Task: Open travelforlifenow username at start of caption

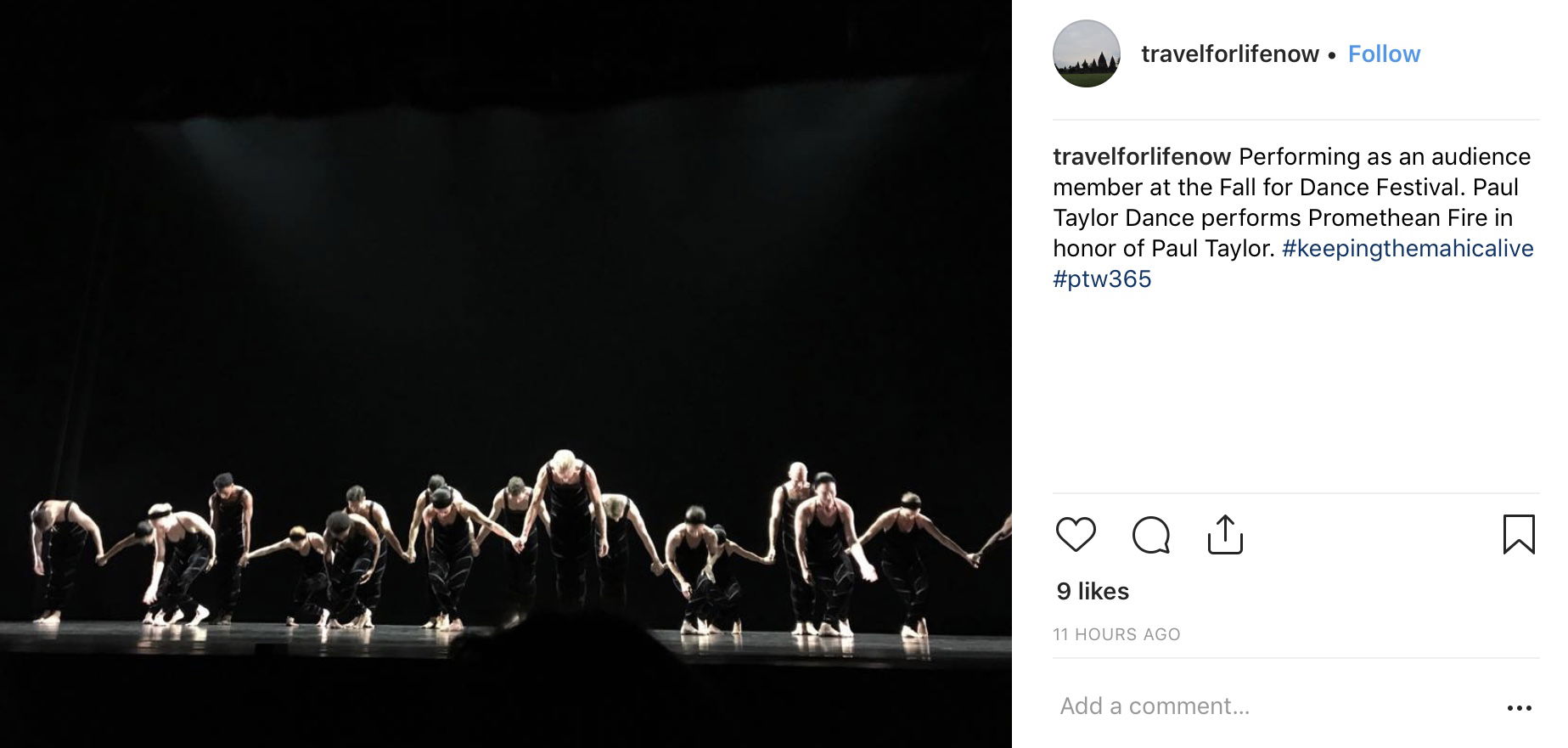Action: click(1142, 156)
